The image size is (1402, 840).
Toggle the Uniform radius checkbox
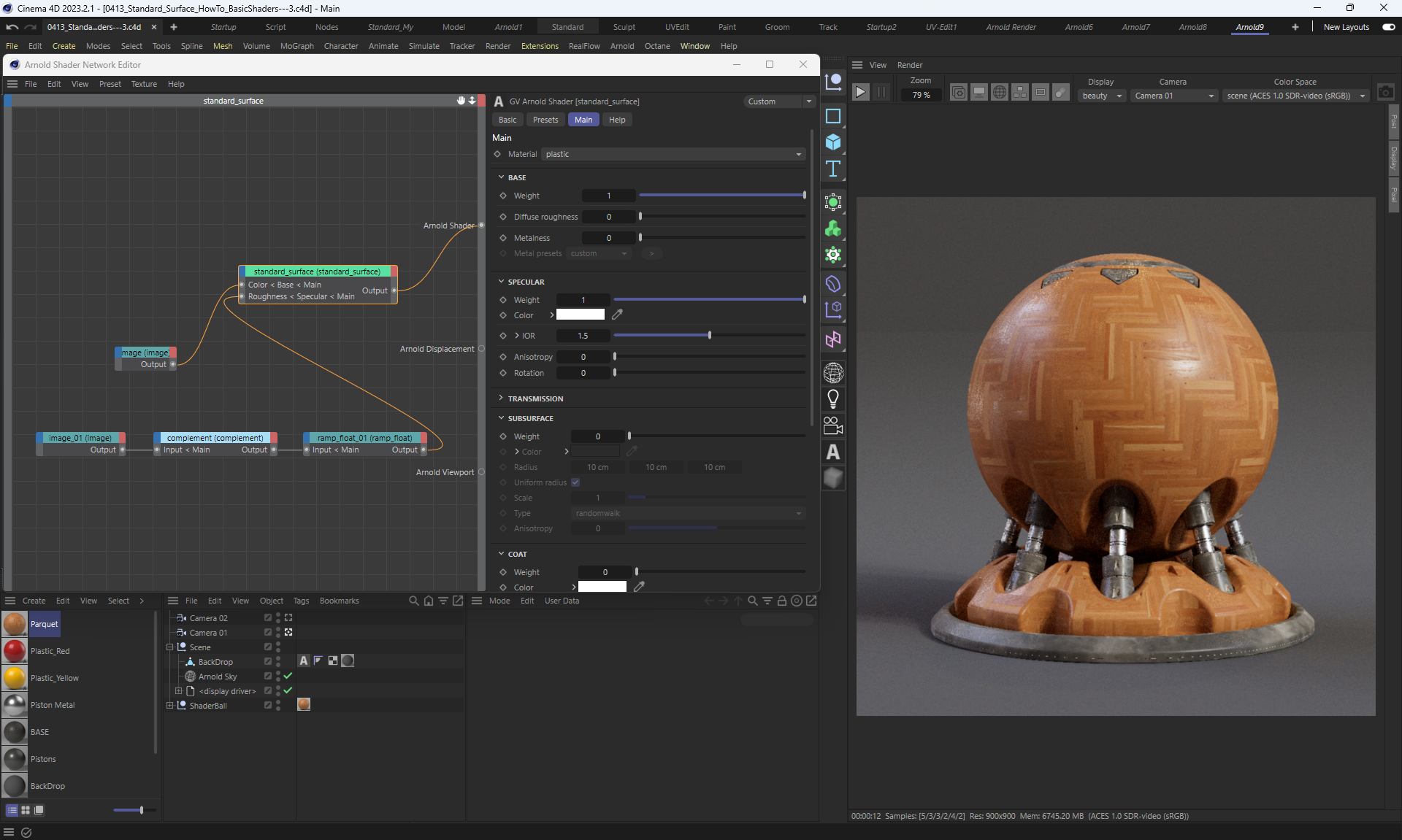pos(575,482)
